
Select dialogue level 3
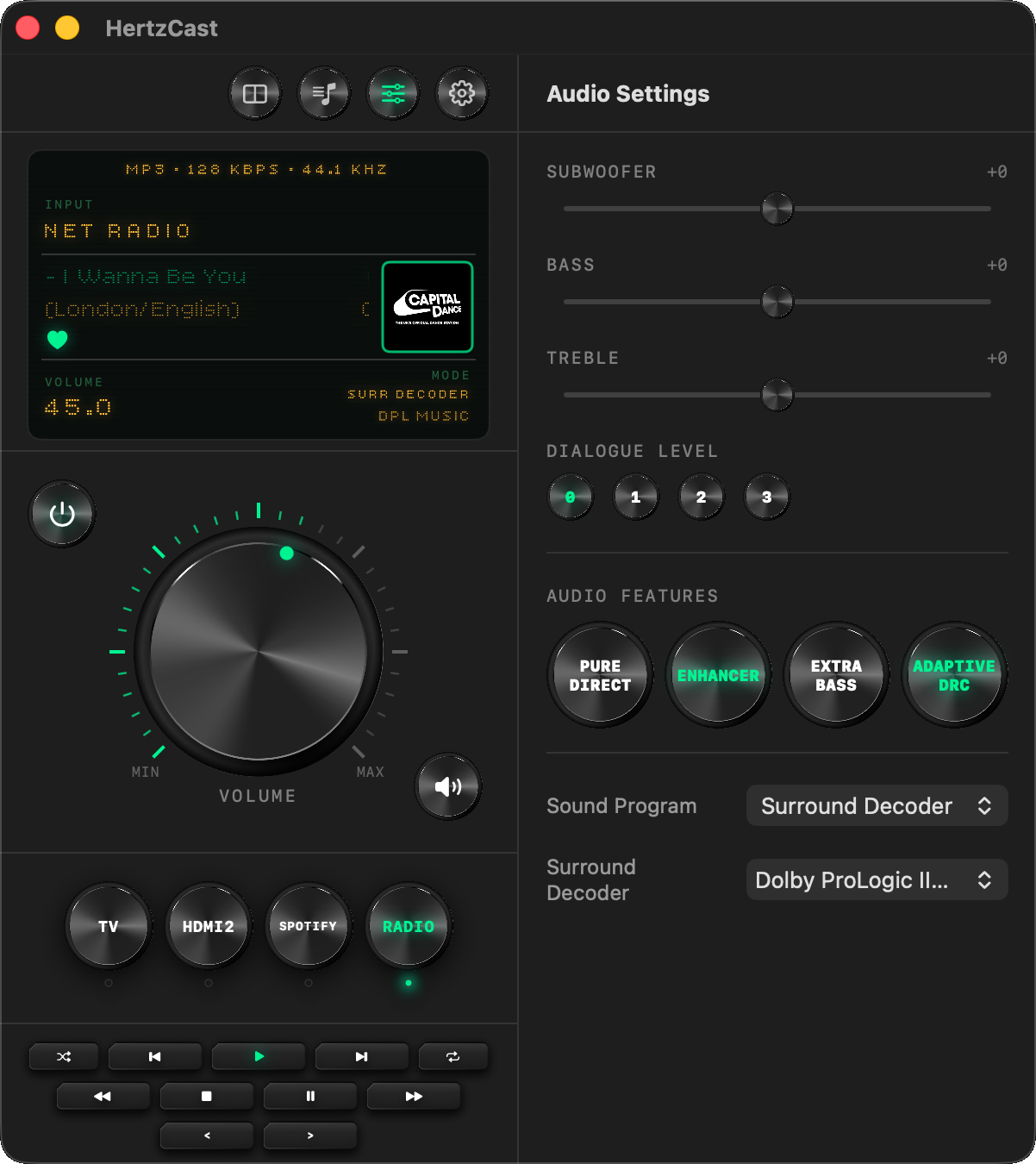(x=767, y=497)
